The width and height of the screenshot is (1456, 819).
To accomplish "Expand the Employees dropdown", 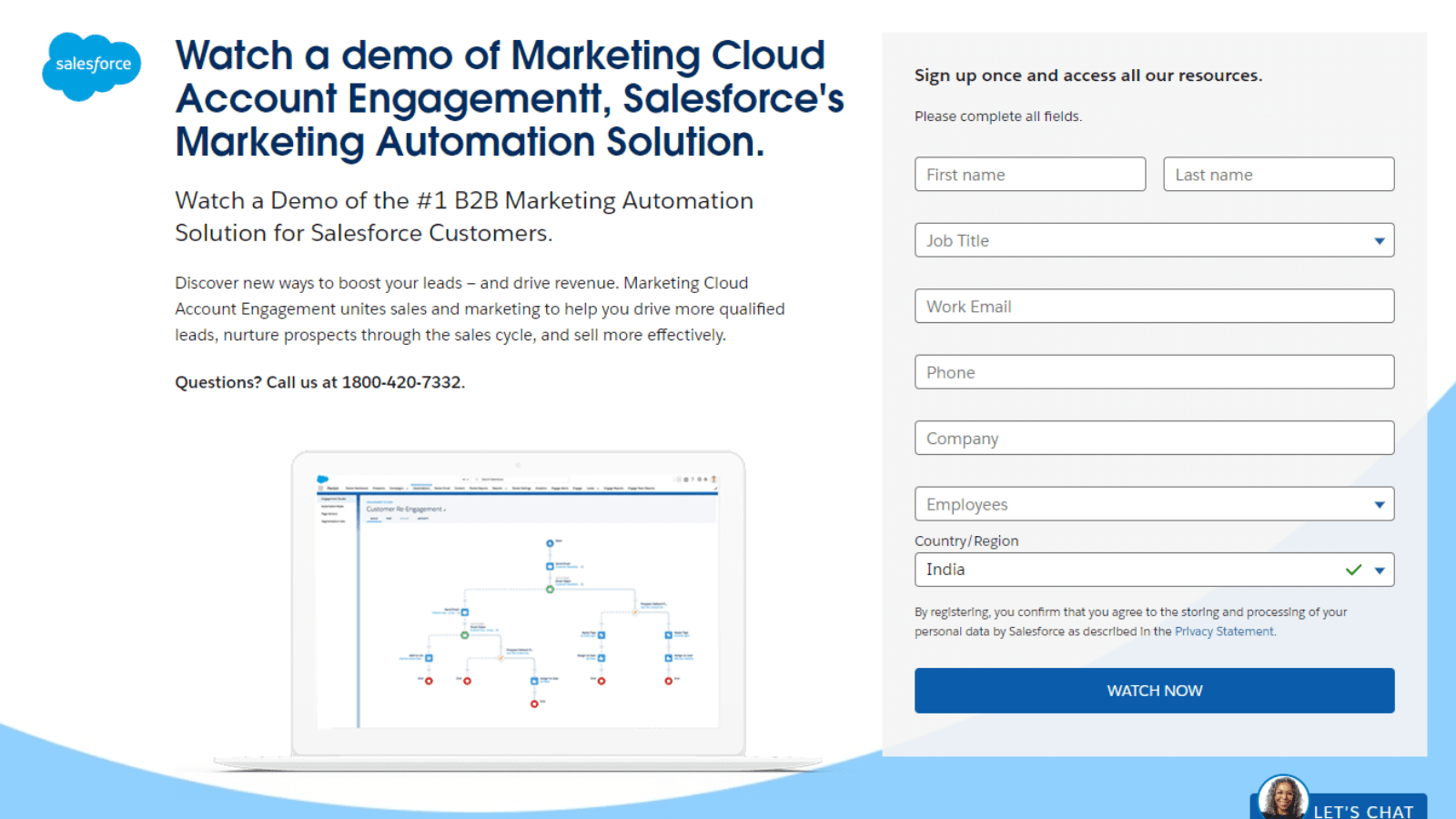I will (x=1154, y=504).
